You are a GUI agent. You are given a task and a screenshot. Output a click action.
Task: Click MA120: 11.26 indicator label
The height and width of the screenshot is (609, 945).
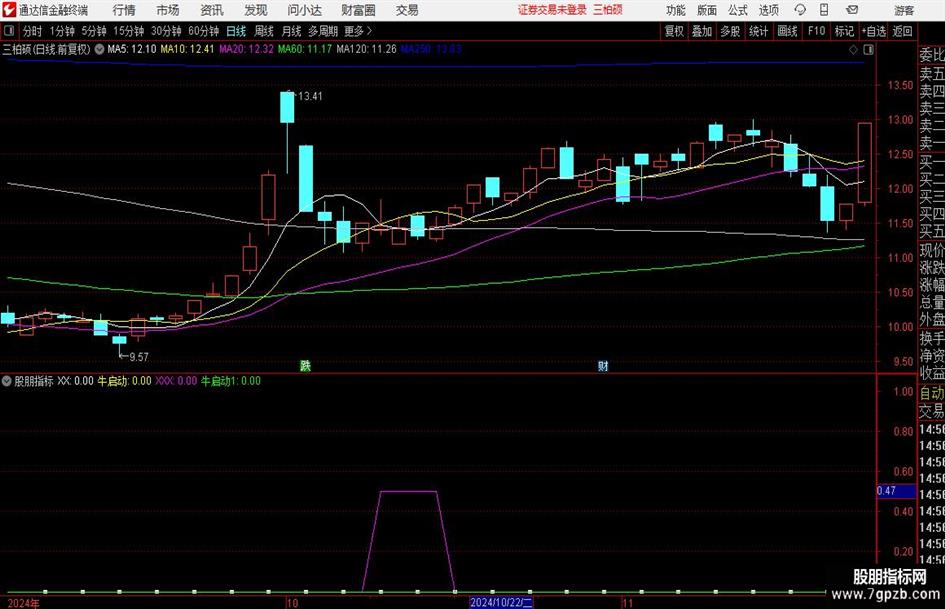[366, 49]
